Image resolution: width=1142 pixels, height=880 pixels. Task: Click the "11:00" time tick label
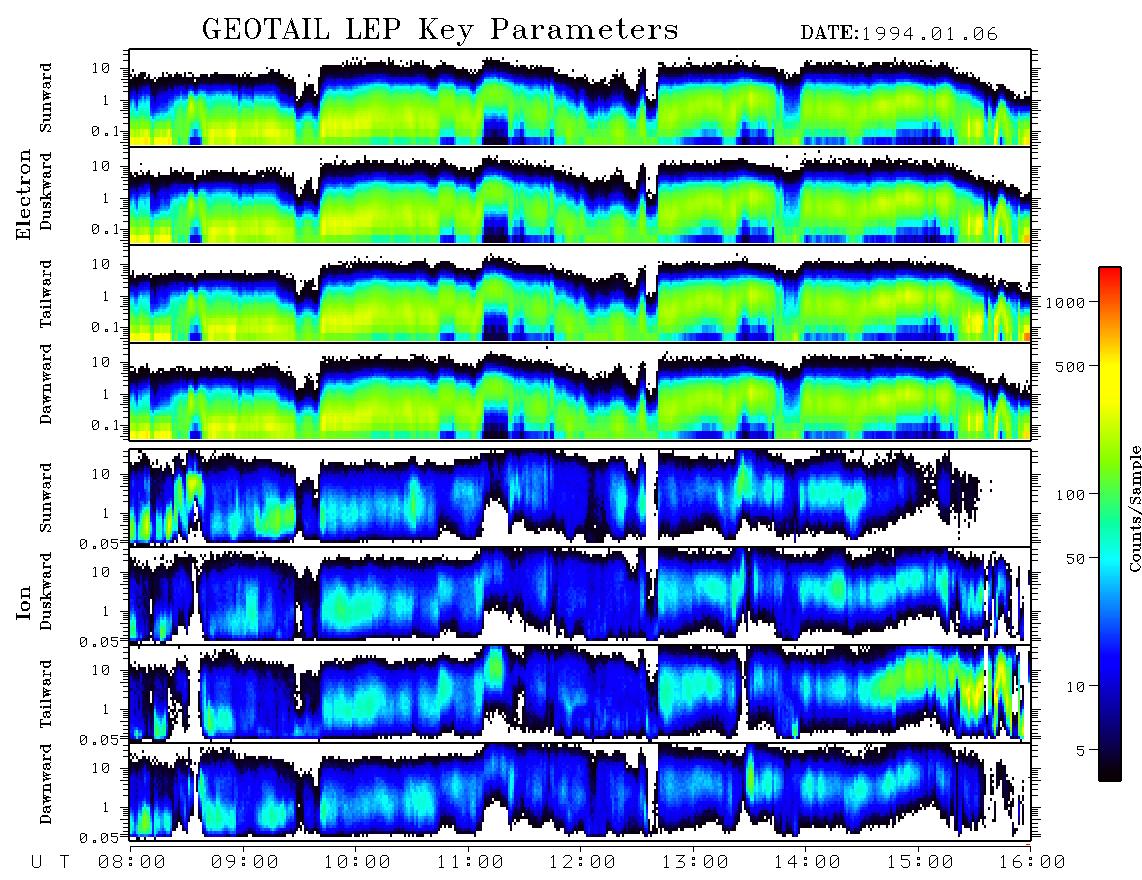pos(470,862)
